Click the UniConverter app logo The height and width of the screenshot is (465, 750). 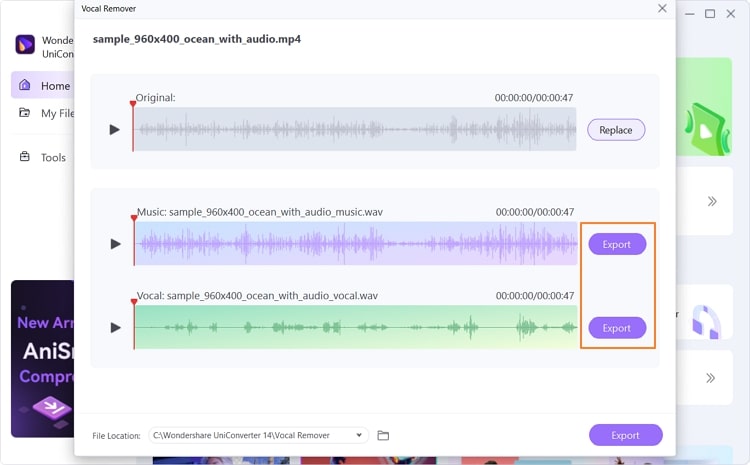25,45
